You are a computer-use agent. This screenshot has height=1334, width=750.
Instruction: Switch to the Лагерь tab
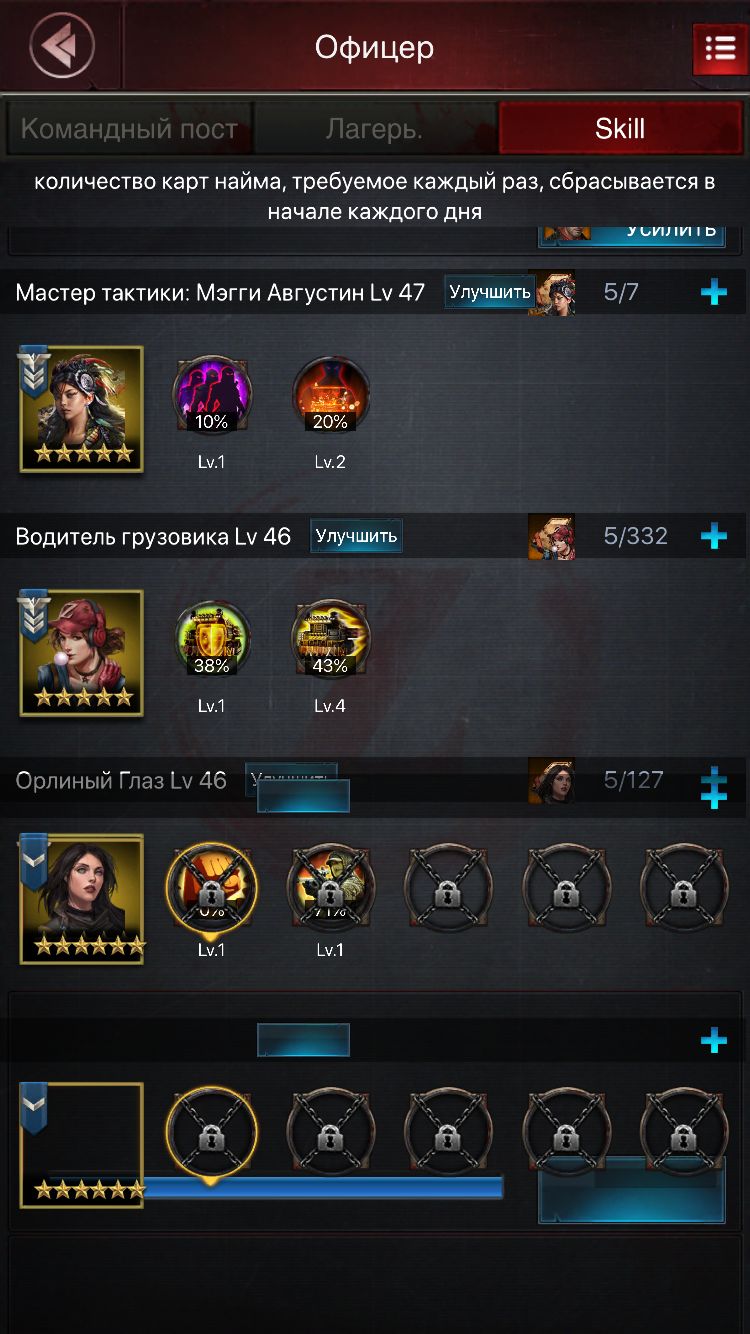pos(375,129)
